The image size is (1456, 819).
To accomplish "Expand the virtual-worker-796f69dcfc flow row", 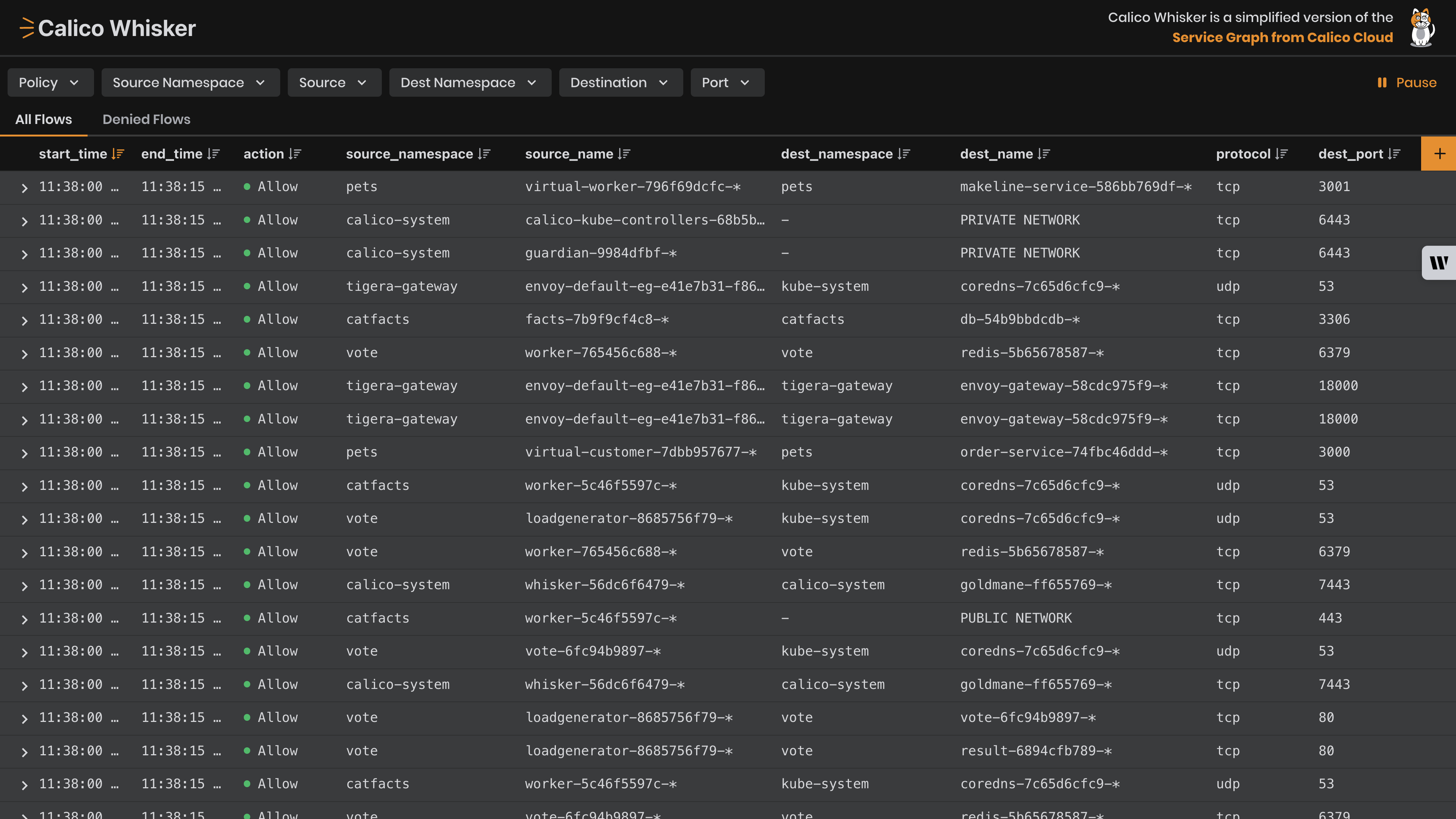I will tap(24, 188).
